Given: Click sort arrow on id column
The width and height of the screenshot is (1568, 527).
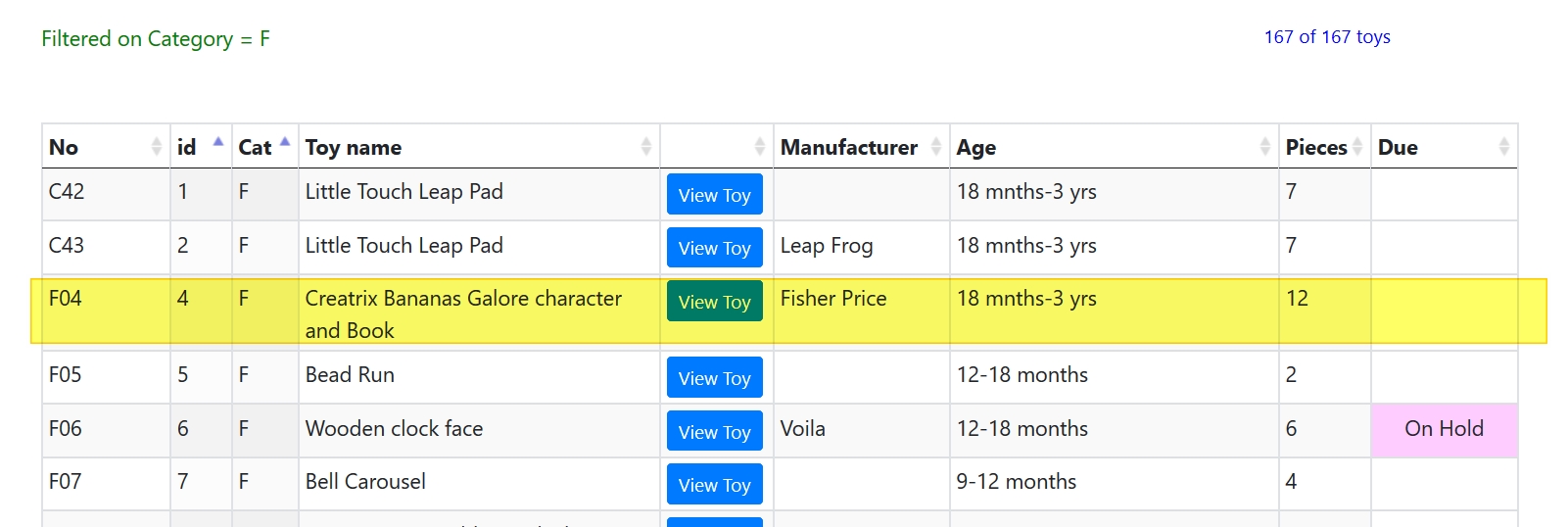Looking at the screenshot, I should [x=218, y=143].
